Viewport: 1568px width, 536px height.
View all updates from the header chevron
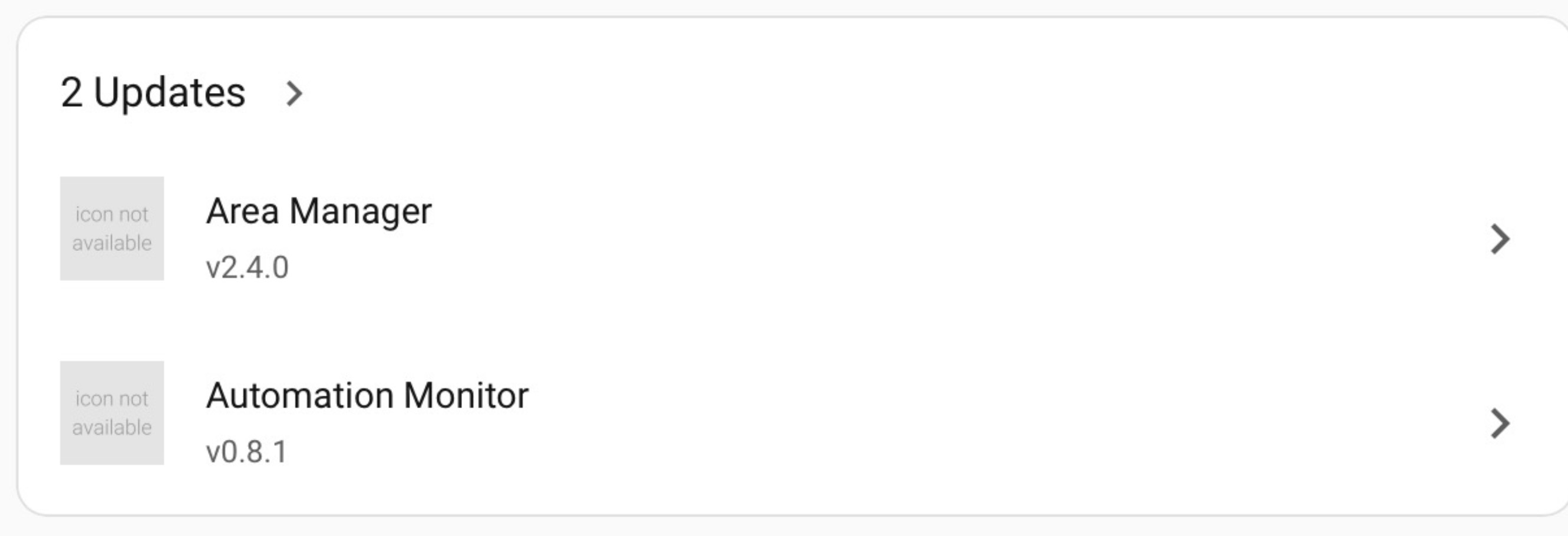click(x=294, y=94)
